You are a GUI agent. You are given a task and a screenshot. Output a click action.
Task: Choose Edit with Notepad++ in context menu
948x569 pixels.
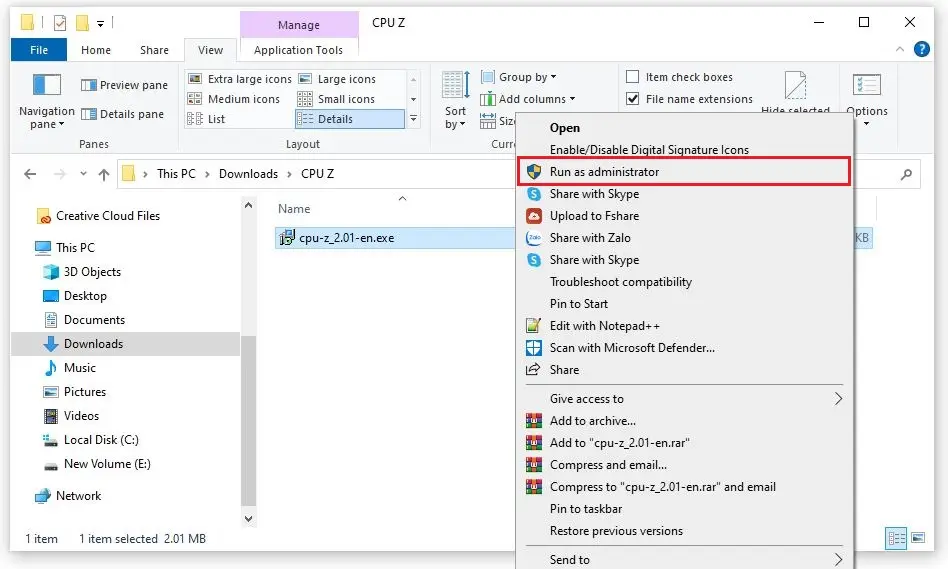pyautogui.click(x=604, y=326)
